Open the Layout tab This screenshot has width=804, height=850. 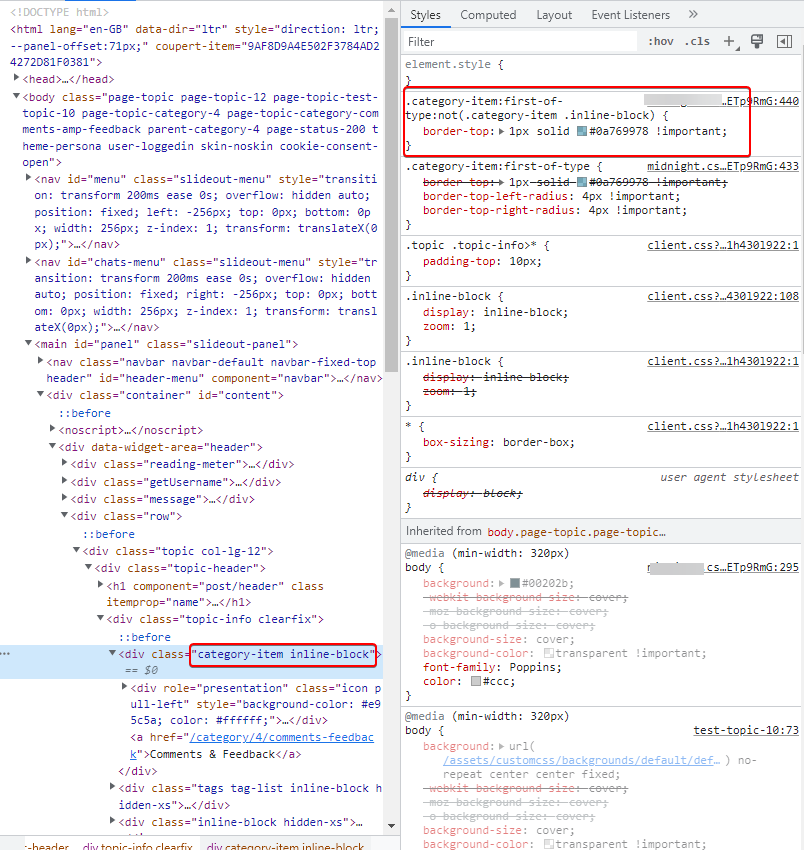(x=554, y=15)
